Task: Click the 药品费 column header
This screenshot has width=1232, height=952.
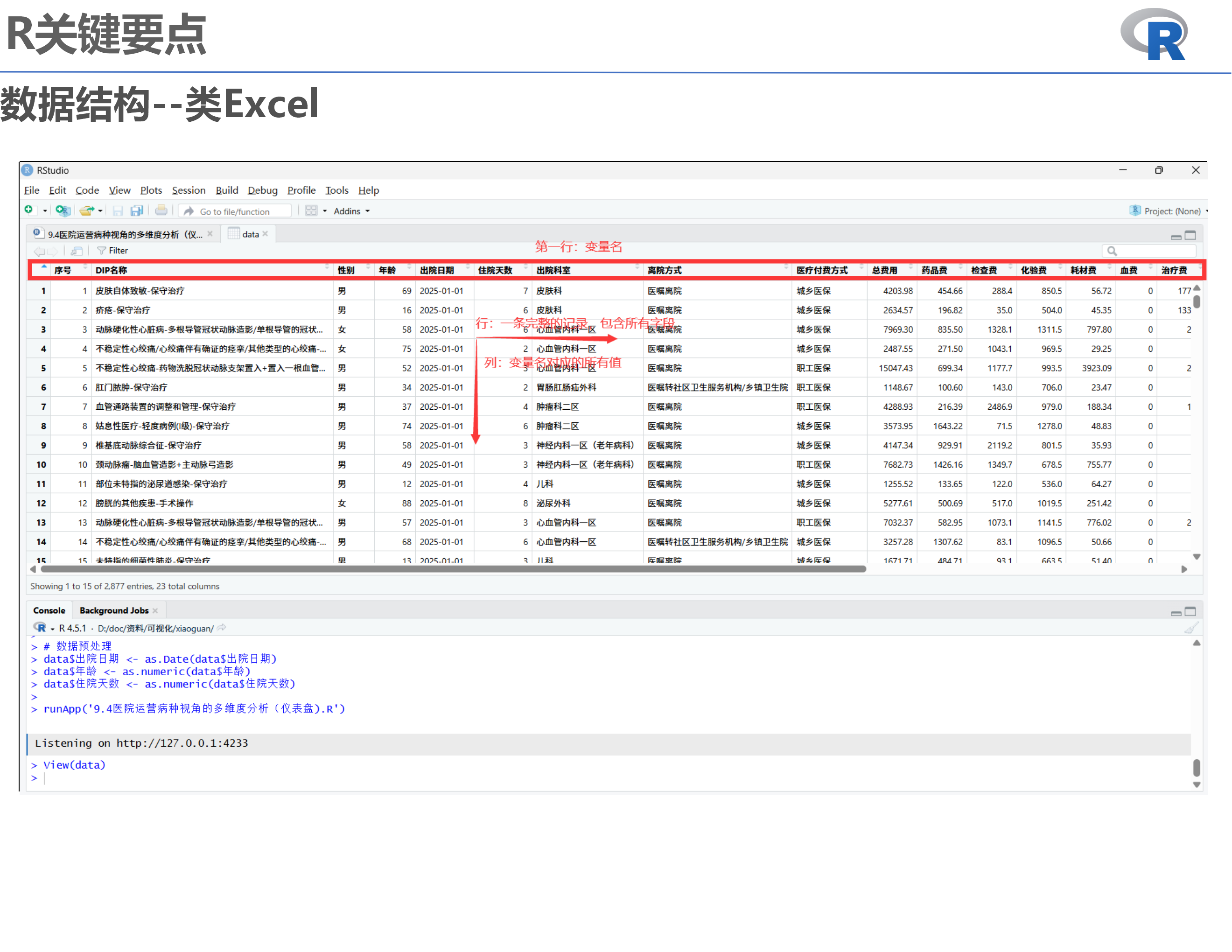Action: click(941, 270)
